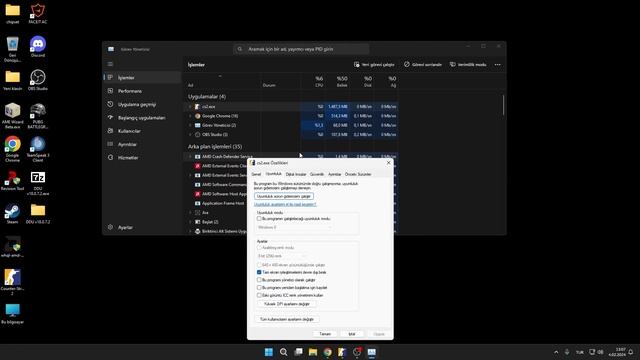Select the PUBG BATTLEGROUNDS desktop shortcut
Viewport: 640px width, 360px height.
point(38,116)
